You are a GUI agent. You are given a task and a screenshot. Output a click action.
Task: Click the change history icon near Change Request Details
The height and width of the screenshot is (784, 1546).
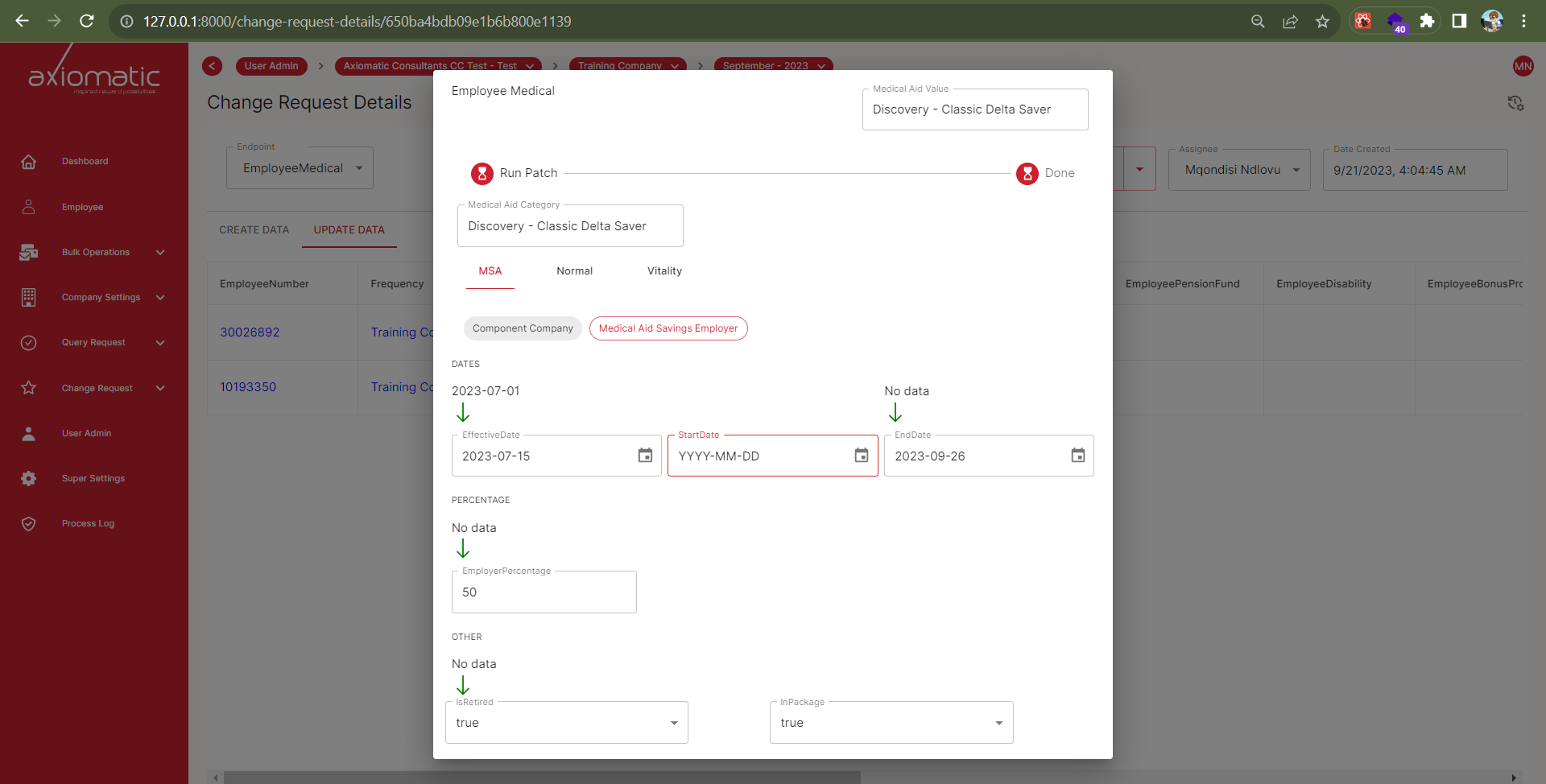click(1516, 103)
